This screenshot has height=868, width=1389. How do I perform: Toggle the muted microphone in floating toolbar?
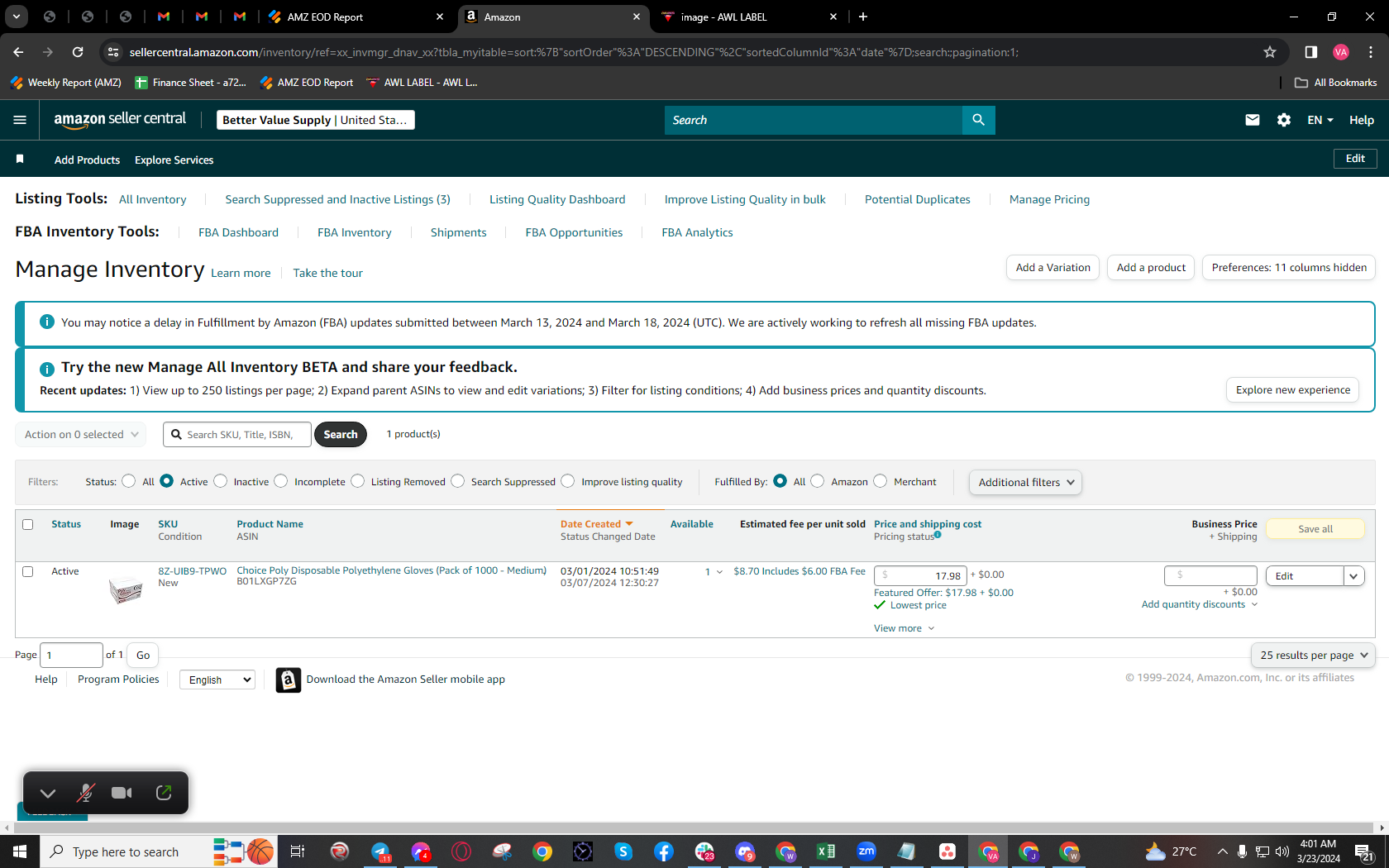[85, 793]
